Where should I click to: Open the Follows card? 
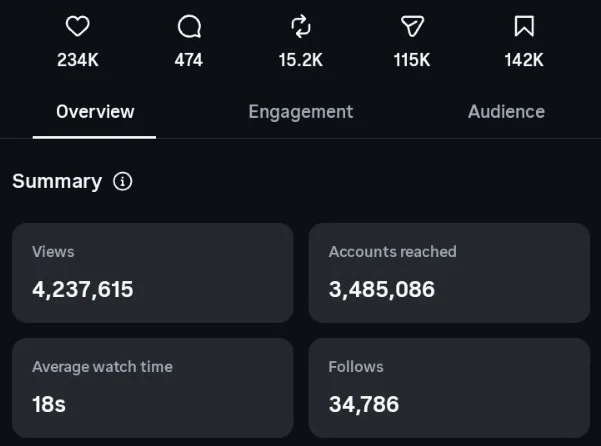(449, 388)
